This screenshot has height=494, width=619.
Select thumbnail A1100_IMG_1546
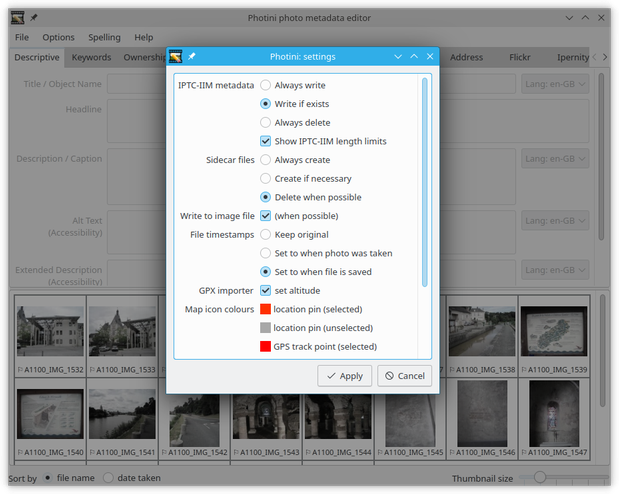click(482, 419)
